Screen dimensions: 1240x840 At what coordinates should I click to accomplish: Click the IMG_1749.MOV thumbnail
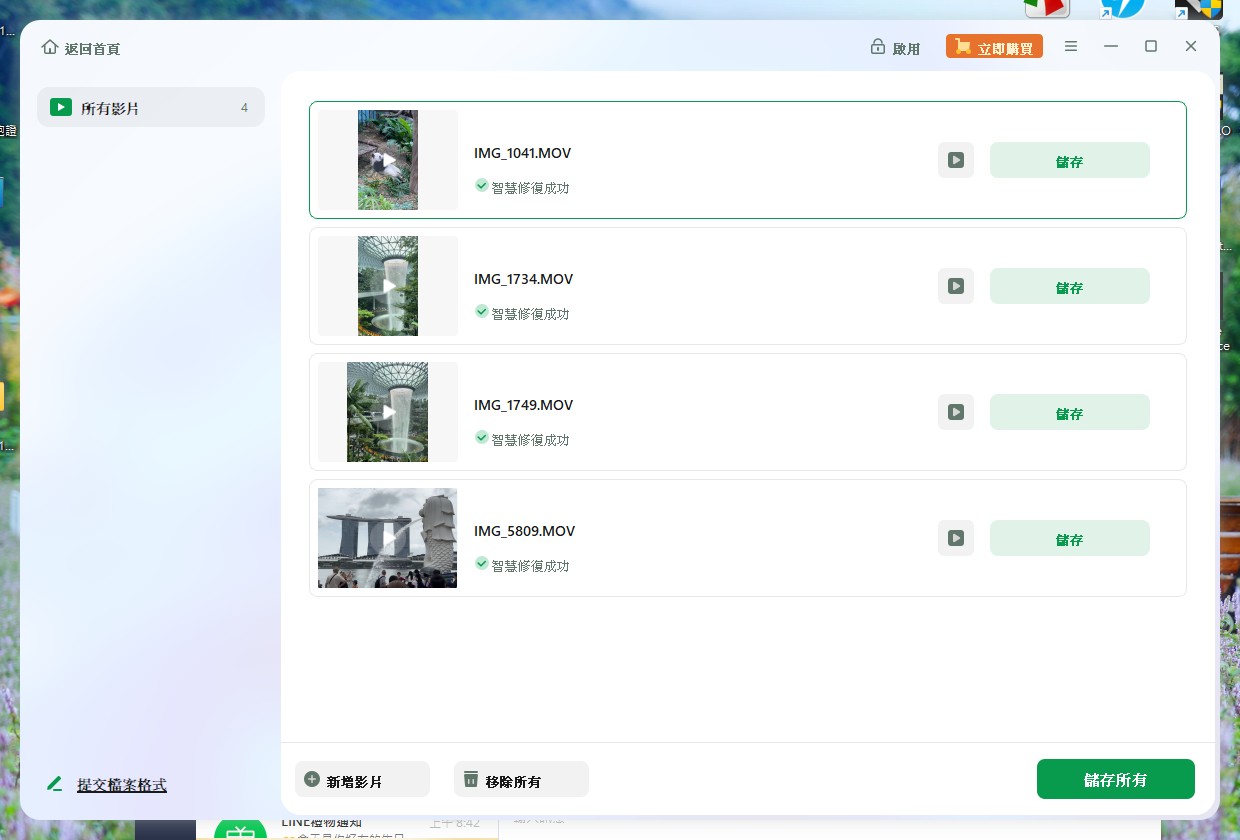(388, 412)
